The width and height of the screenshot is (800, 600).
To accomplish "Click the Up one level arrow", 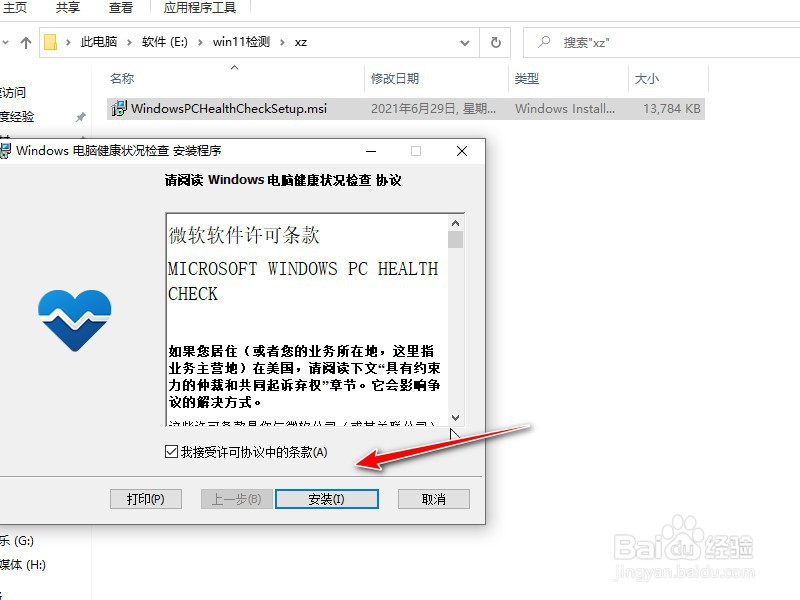I will 26,42.
